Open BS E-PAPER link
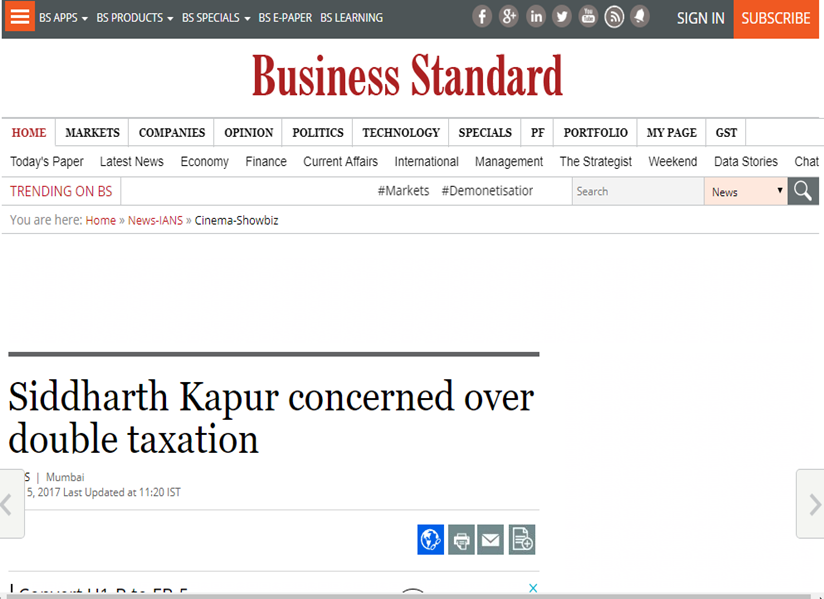The width and height of the screenshot is (824, 599). pyautogui.click(x=285, y=18)
